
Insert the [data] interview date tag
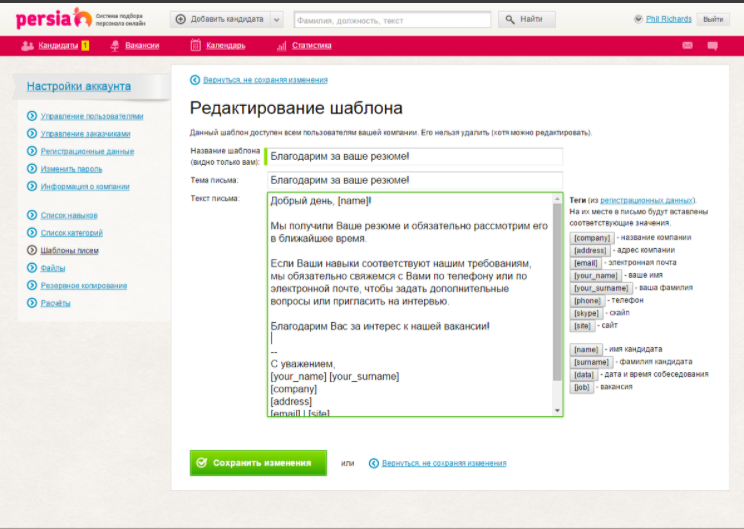click(584, 375)
